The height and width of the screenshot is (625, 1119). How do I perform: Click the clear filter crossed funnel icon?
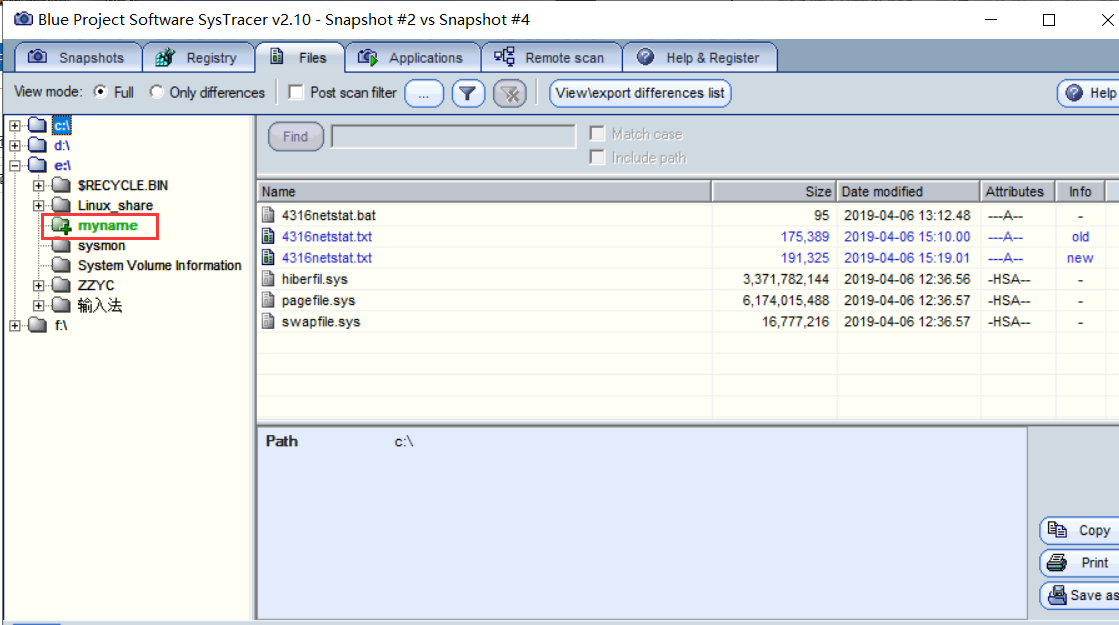(x=510, y=93)
